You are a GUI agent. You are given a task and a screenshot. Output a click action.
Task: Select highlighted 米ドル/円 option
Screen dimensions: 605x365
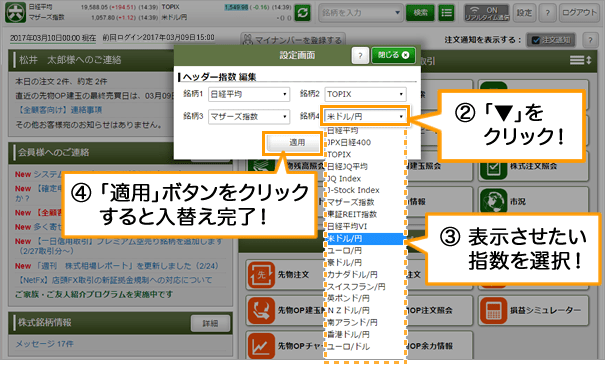coord(365,238)
